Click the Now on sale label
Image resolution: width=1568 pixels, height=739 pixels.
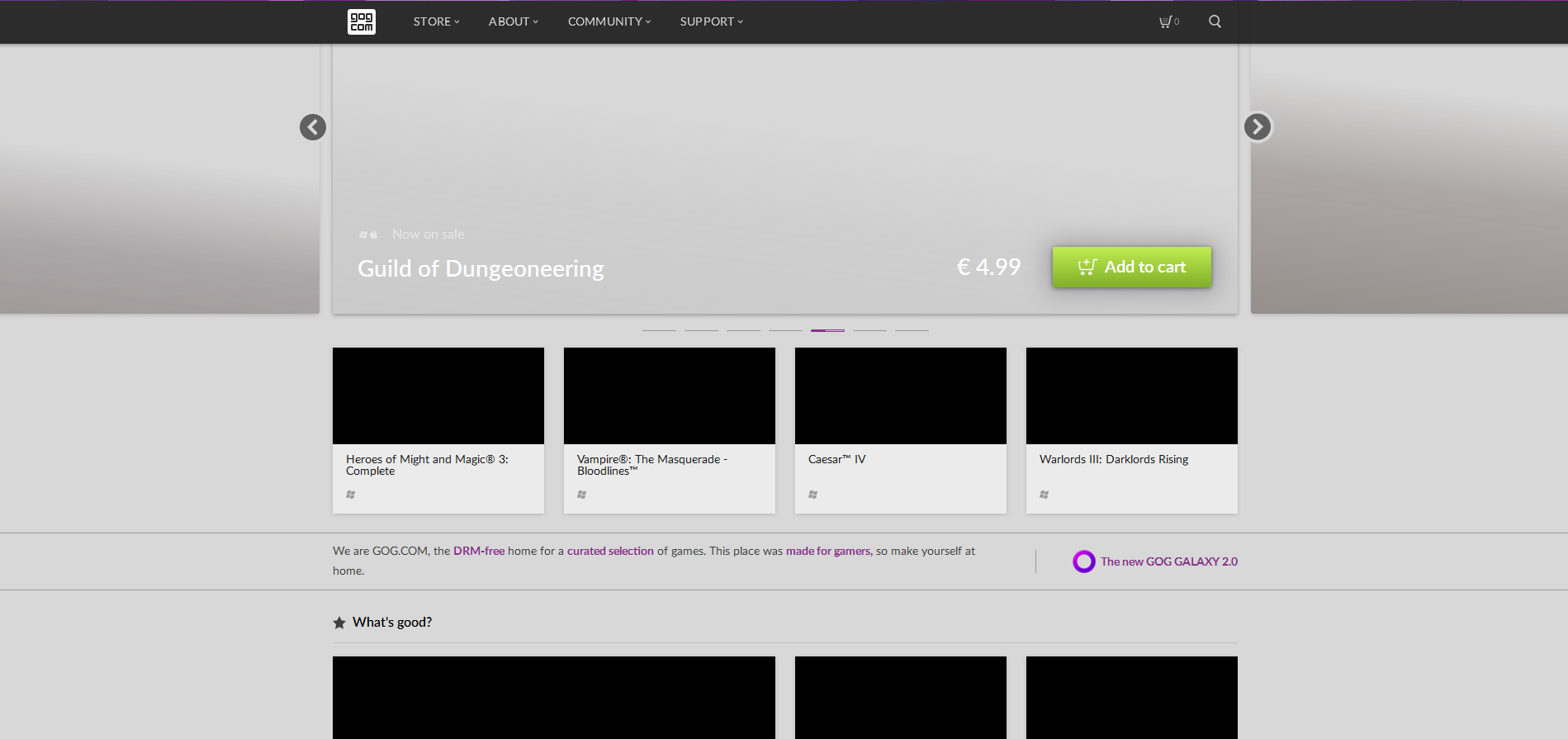429,234
